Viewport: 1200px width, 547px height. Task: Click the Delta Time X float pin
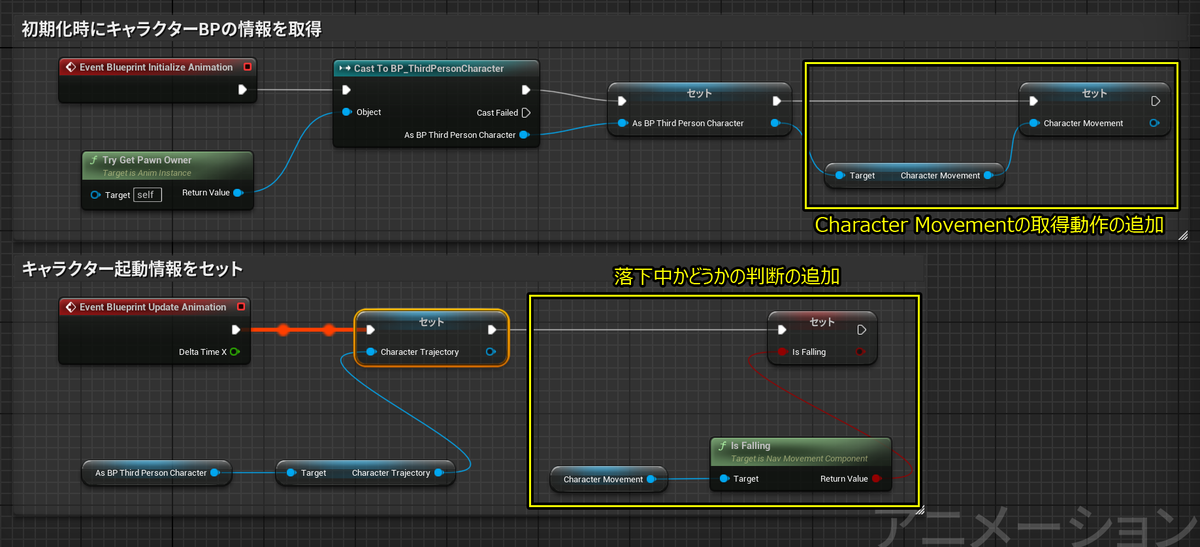(236, 352)
